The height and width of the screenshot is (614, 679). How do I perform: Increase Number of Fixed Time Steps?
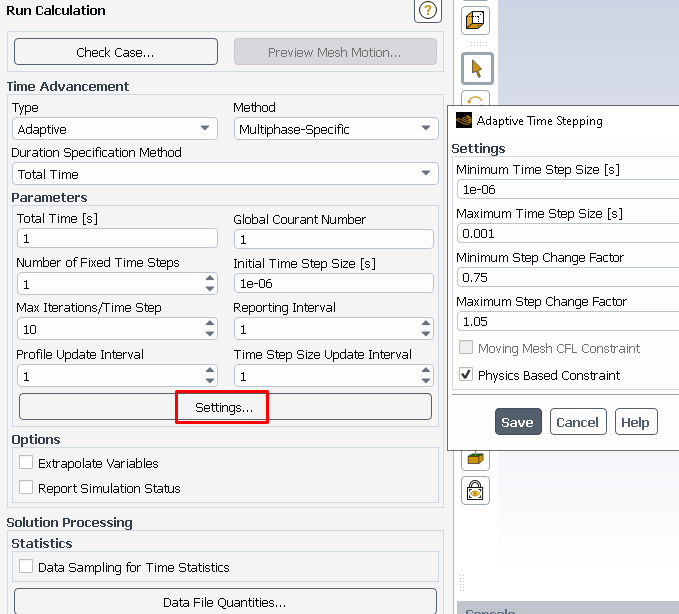[x=210, y=278]
